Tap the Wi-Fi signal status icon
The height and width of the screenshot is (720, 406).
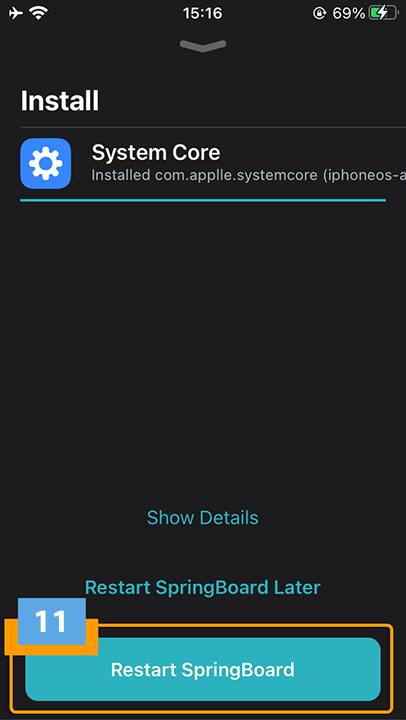tap(39, 13)
